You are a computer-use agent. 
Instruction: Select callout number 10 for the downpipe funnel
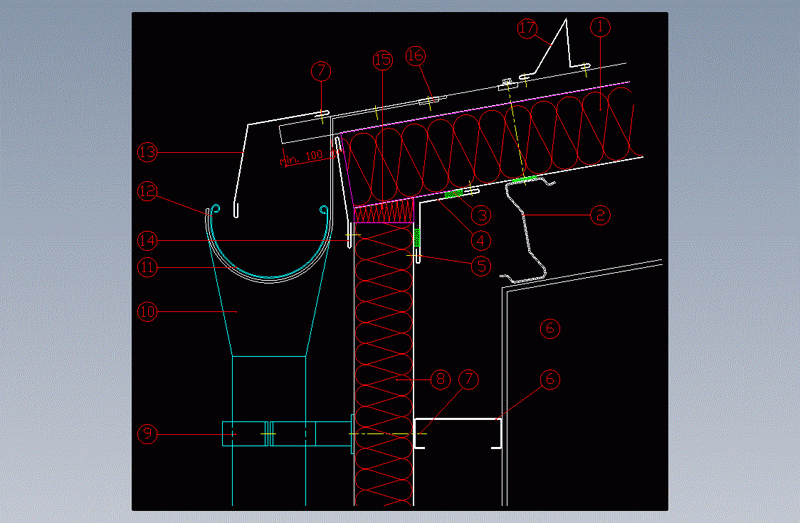pos(148,312)
